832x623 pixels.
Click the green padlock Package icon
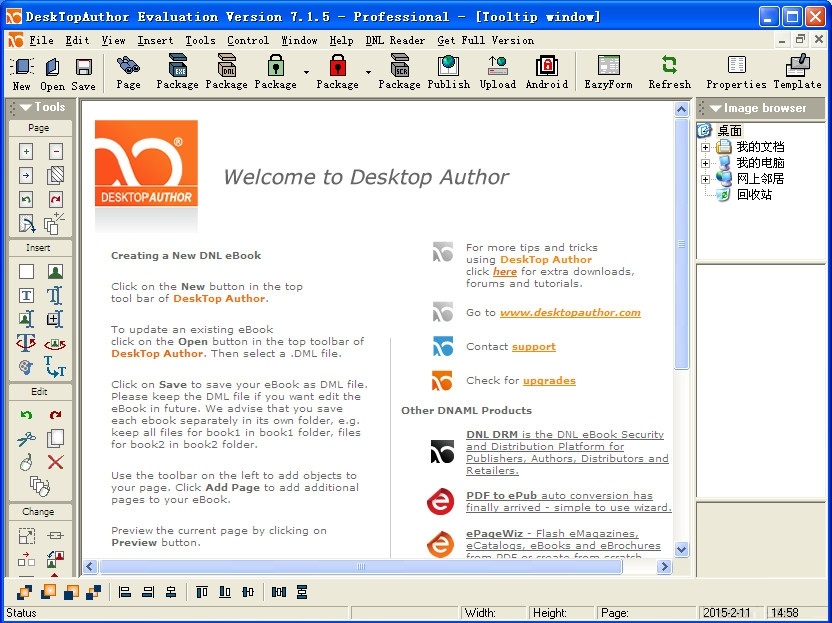click(275, 66)
